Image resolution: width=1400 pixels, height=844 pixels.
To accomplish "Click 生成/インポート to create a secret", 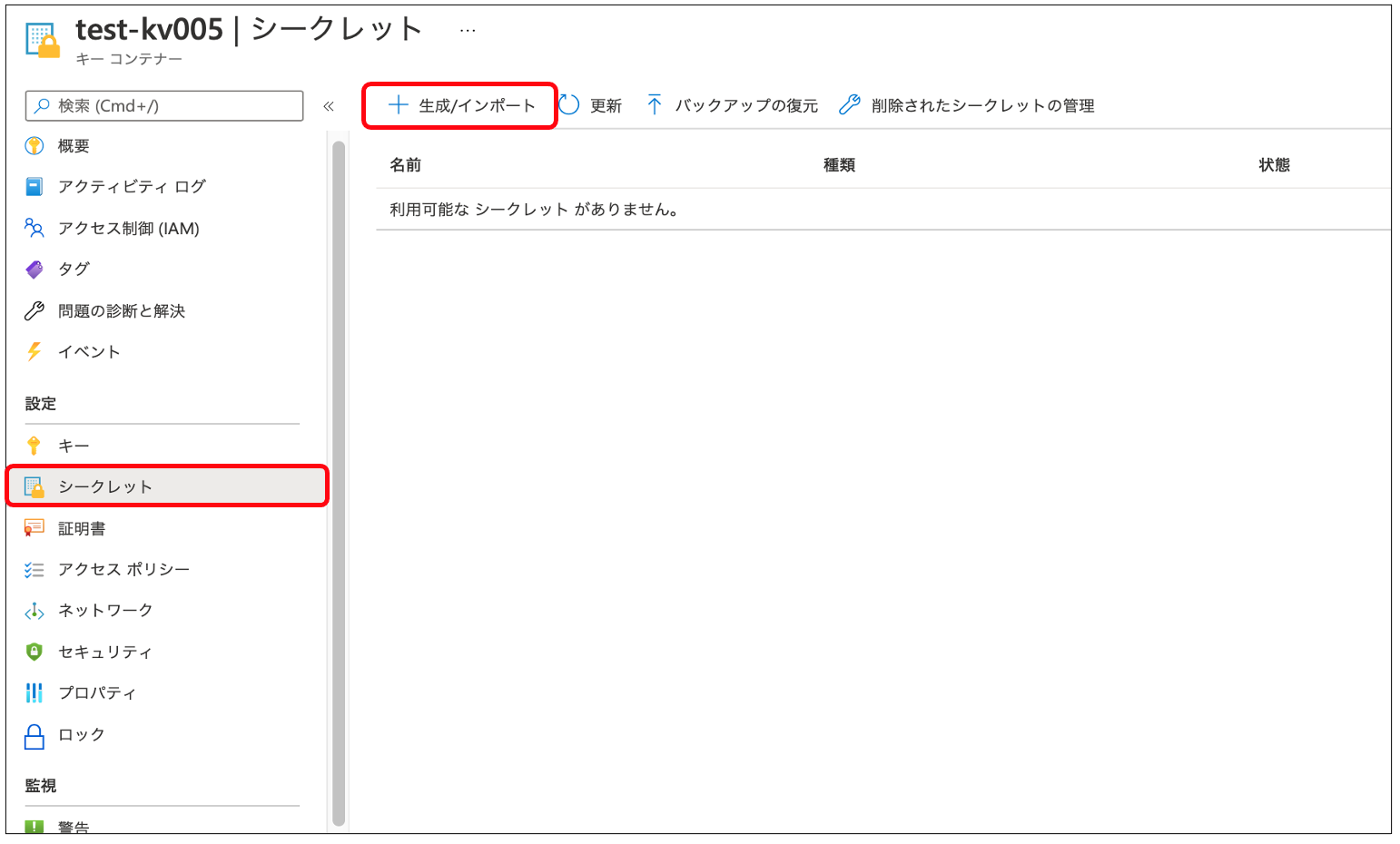I will (x=474, y=104).
